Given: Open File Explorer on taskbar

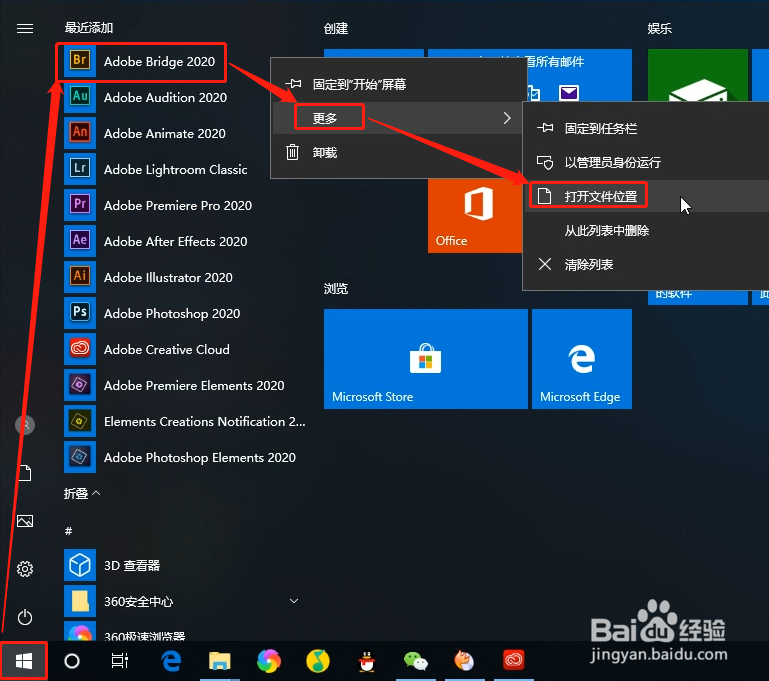Looking at the screenshot, I should pos(220,661).
